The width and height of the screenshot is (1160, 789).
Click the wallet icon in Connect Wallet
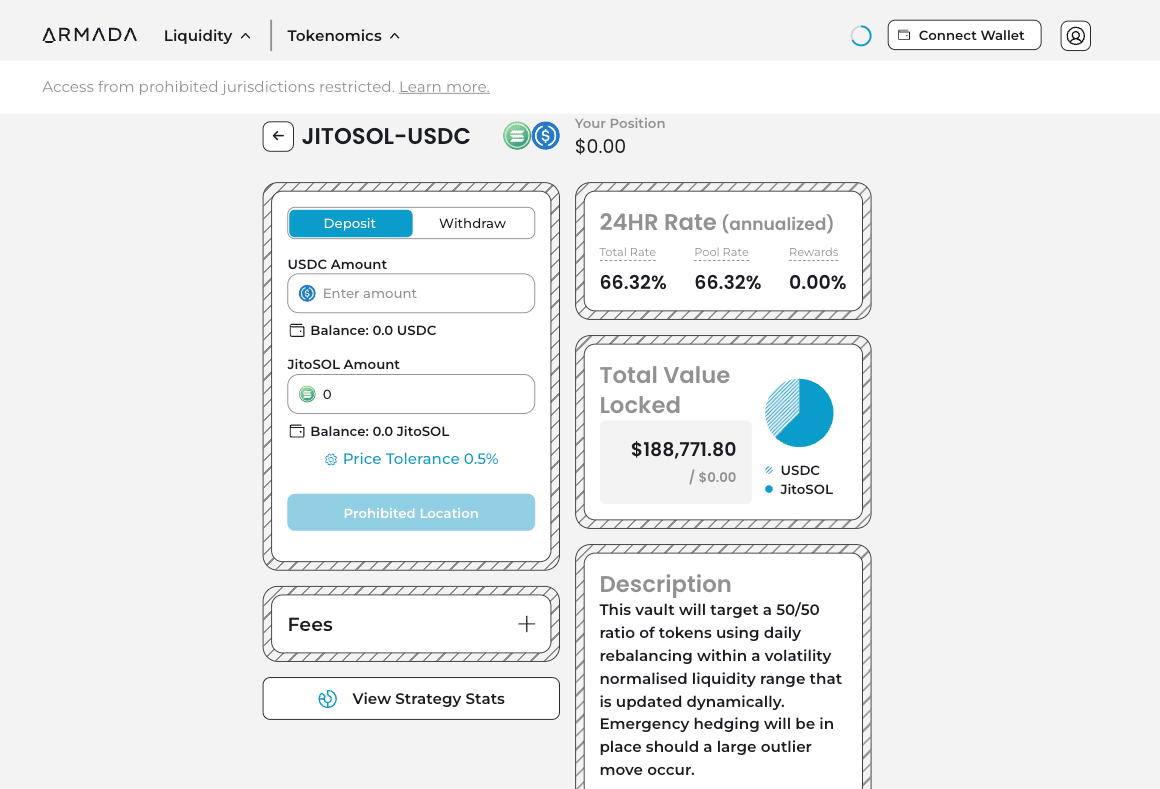904,35
